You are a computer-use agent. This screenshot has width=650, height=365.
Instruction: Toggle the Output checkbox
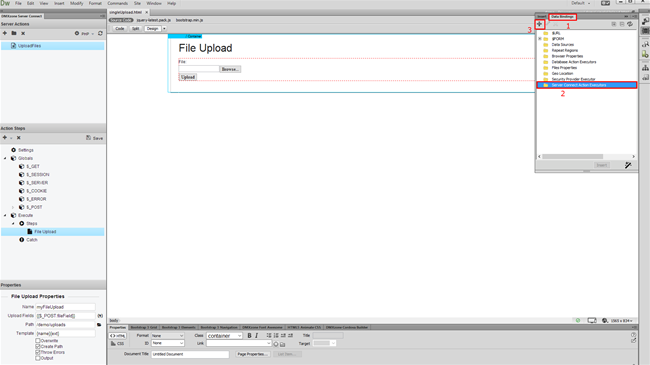pyautogui.click(x=38, y=358)
